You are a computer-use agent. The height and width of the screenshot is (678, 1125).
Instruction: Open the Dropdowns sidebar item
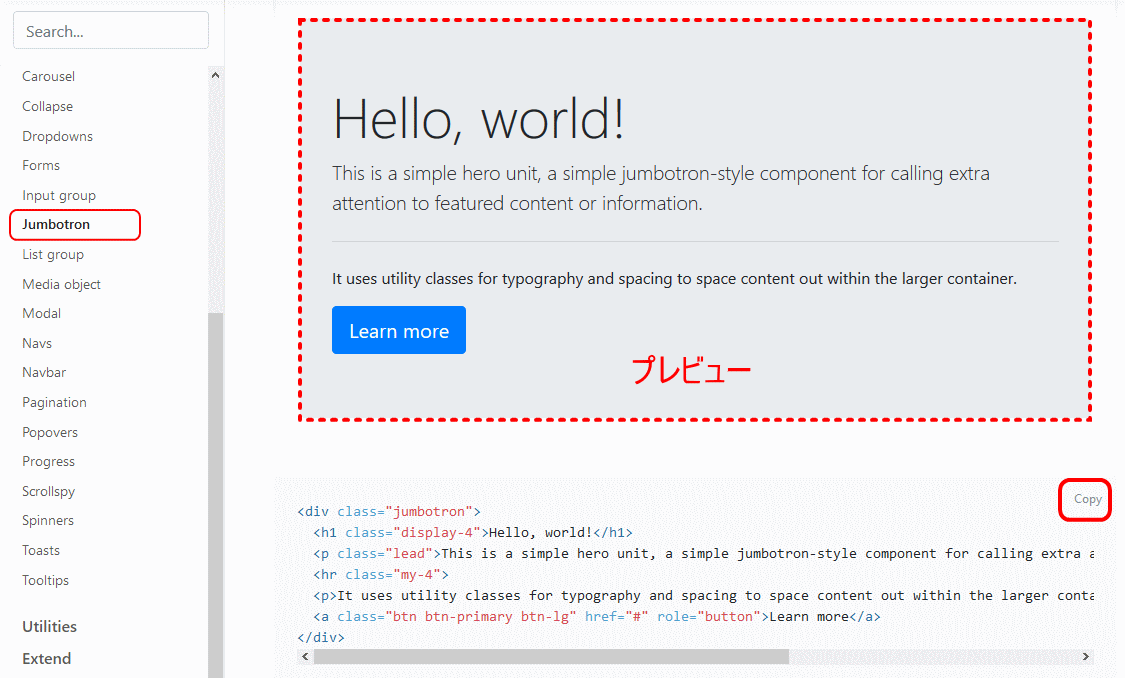pyautogui.click(x=58, y=136)
